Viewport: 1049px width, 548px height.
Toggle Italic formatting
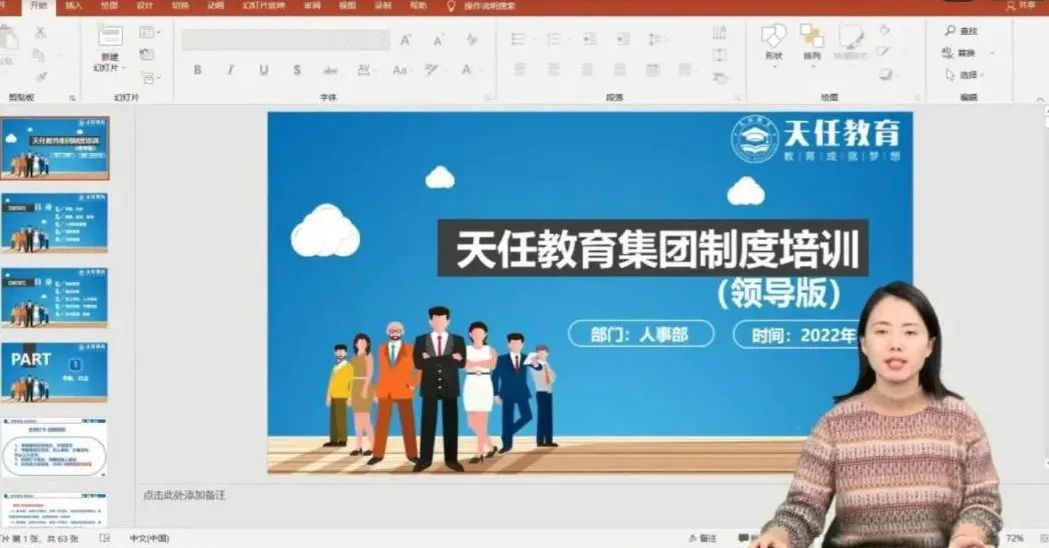pos(230,70)
